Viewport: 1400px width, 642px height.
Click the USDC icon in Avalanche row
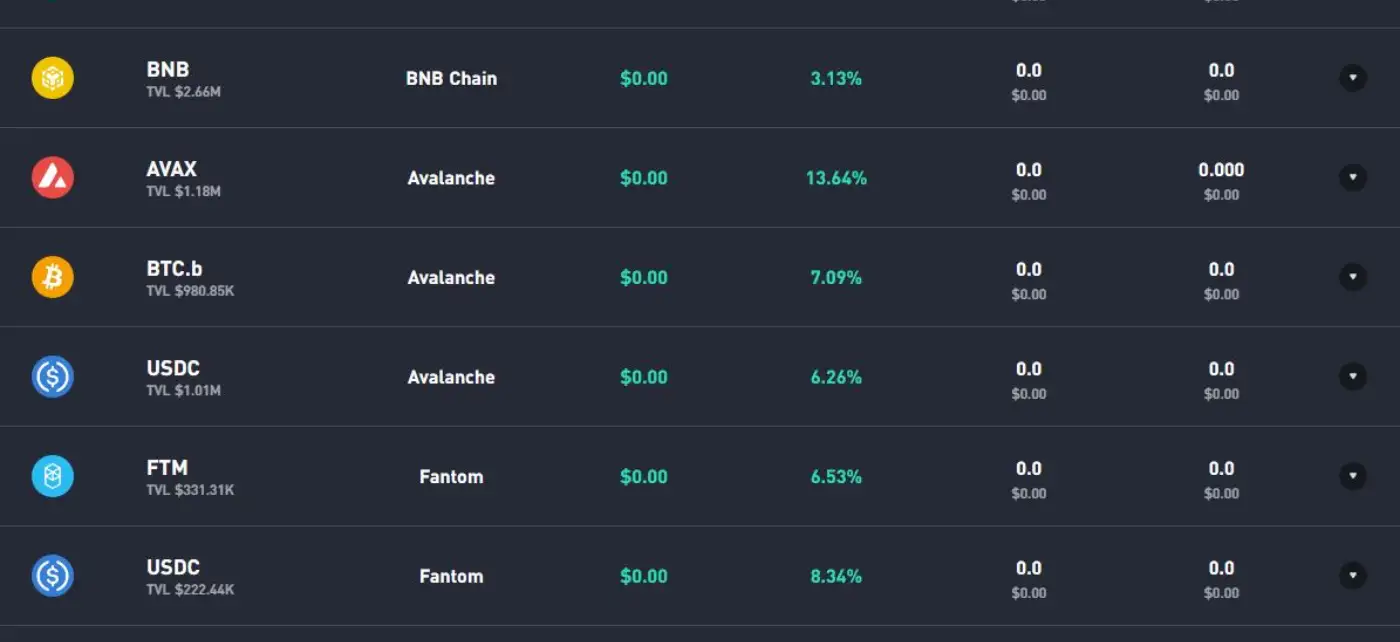click(x=52, y=377)
